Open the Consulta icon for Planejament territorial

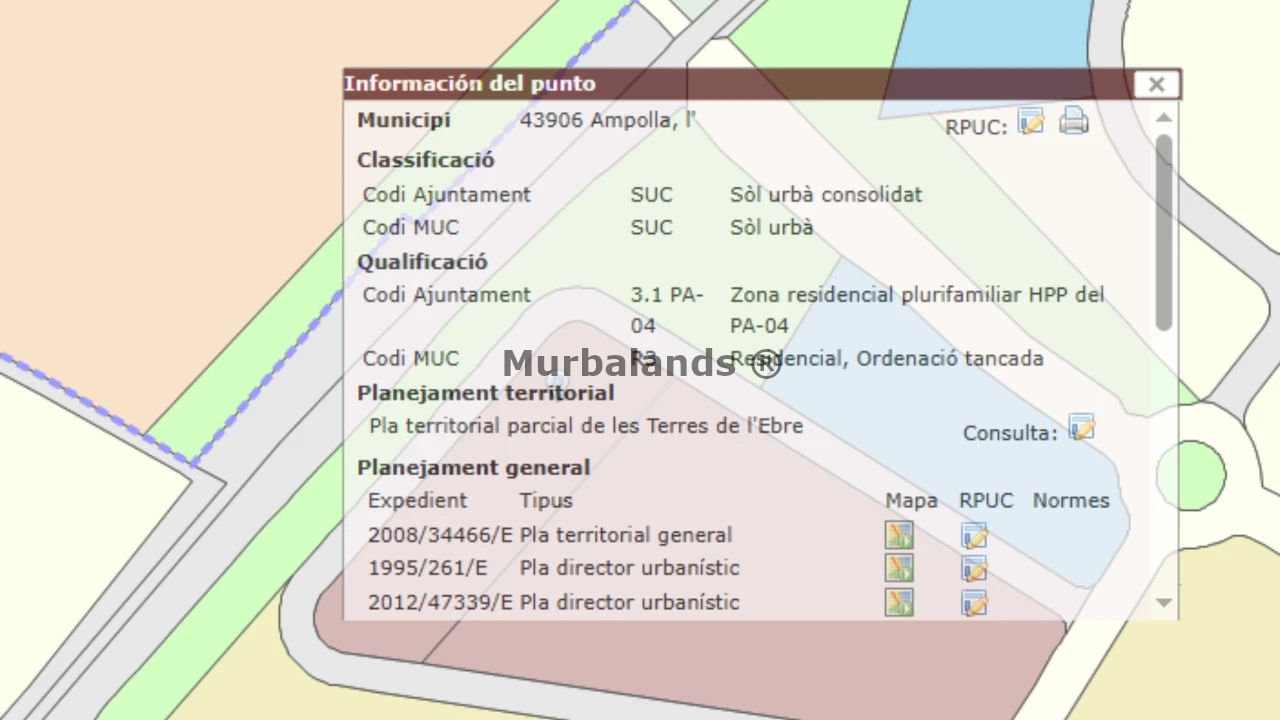tap(1081, 428)
